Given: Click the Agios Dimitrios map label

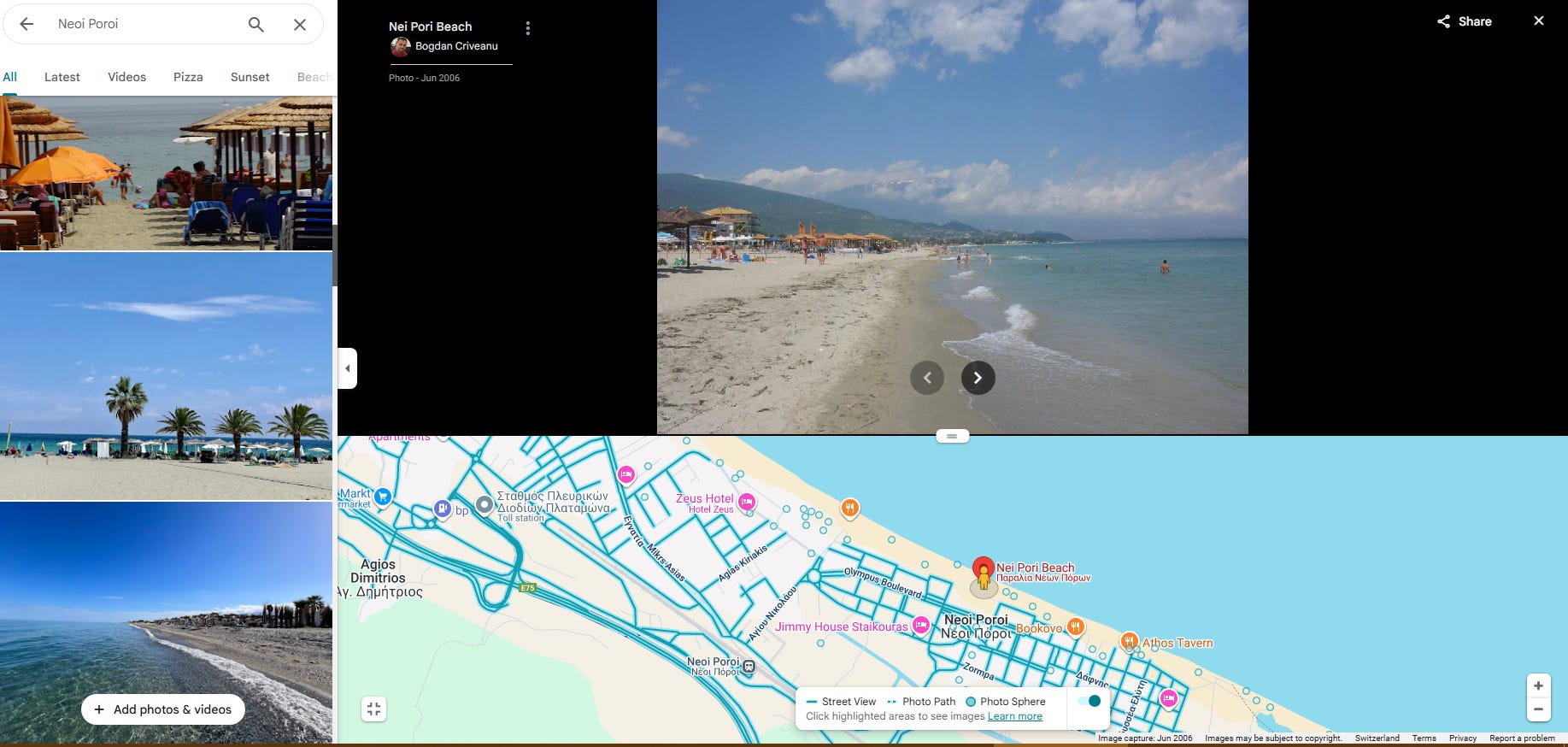Looking at the screenshot, I should (379, 571).
